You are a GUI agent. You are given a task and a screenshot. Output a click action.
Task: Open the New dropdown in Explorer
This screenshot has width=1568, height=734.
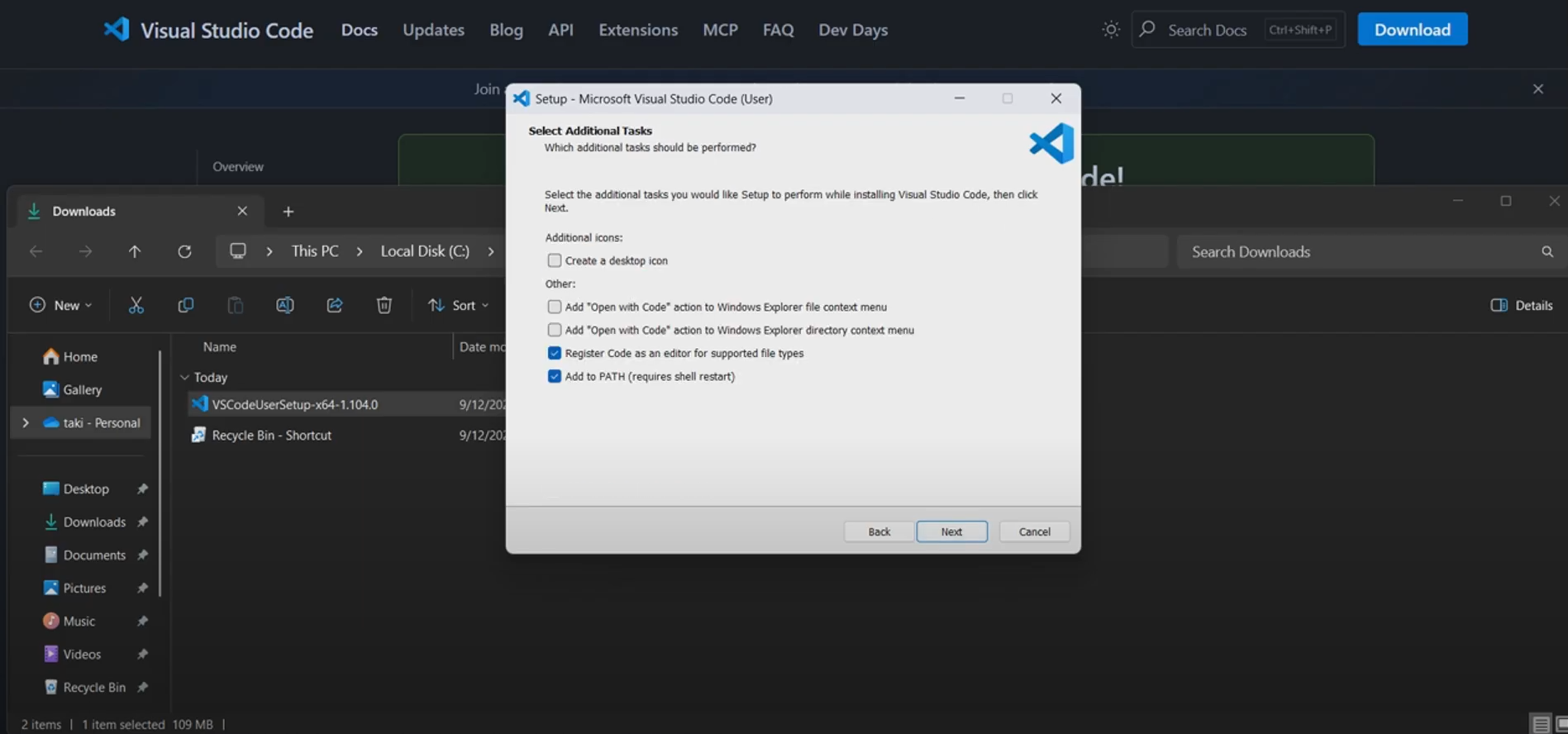coord(60,305)
